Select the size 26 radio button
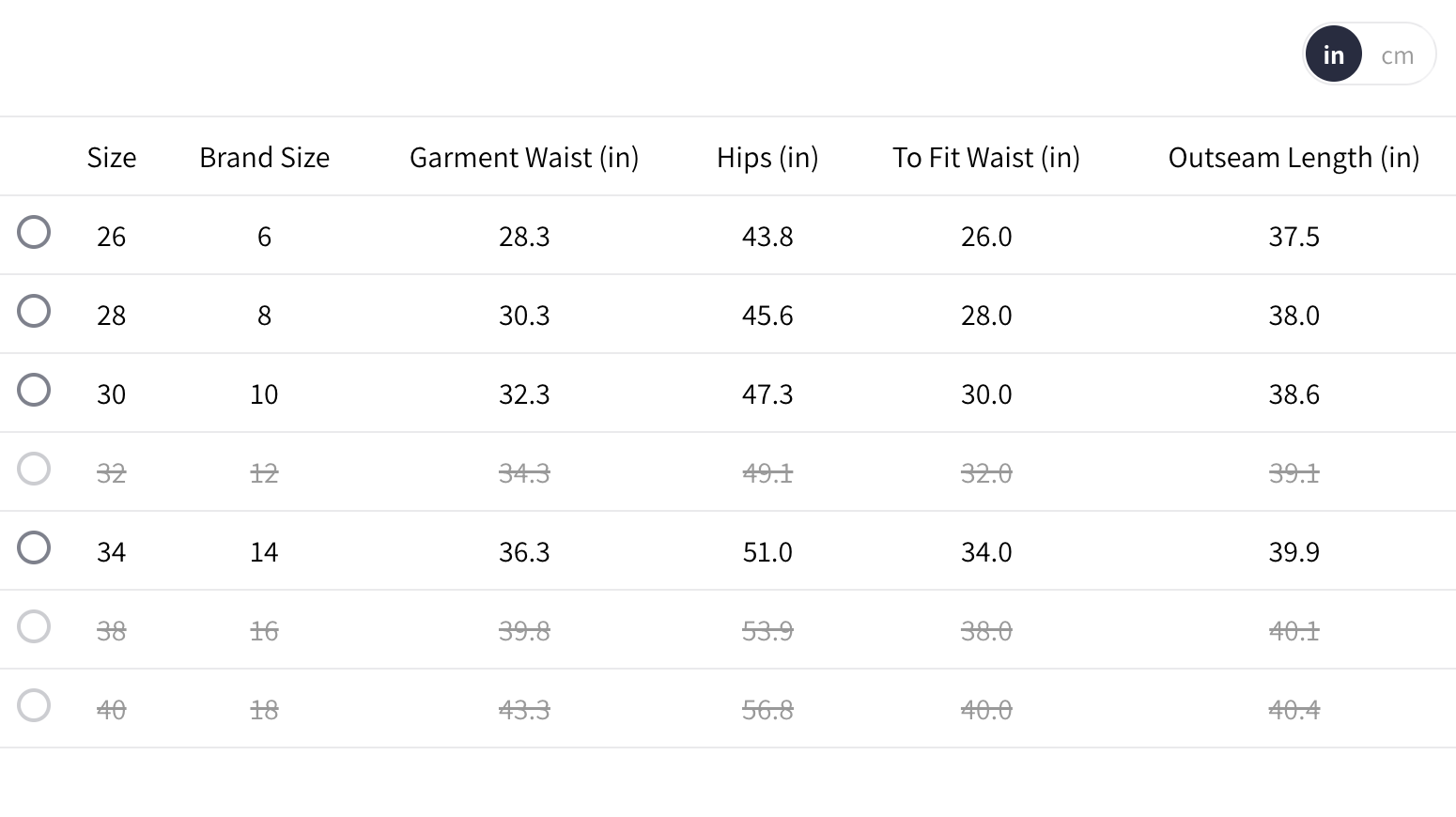The height and width of the screenshot is (817, 1456). coord(34,232)
